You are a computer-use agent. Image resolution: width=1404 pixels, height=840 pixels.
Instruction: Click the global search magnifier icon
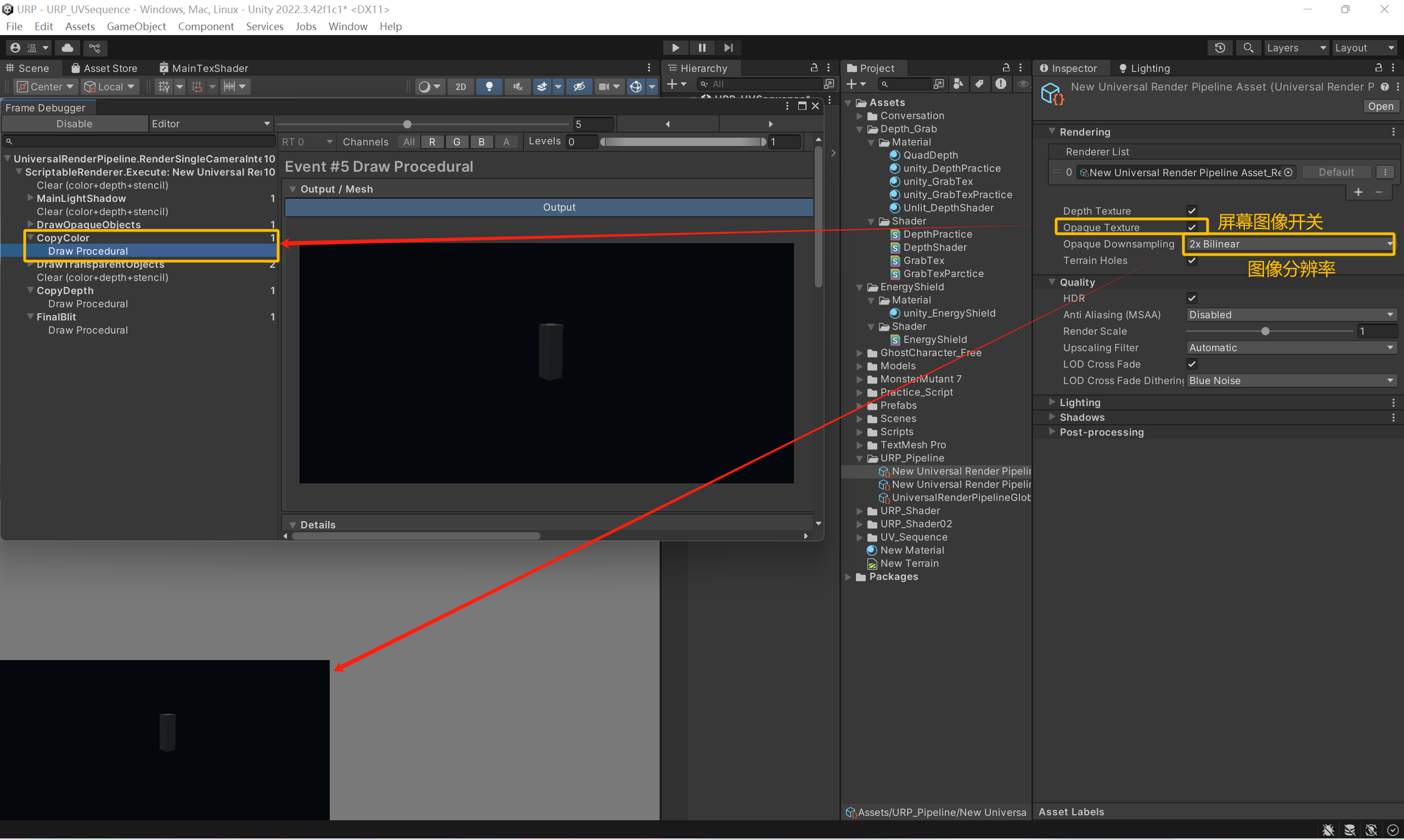1248,48
